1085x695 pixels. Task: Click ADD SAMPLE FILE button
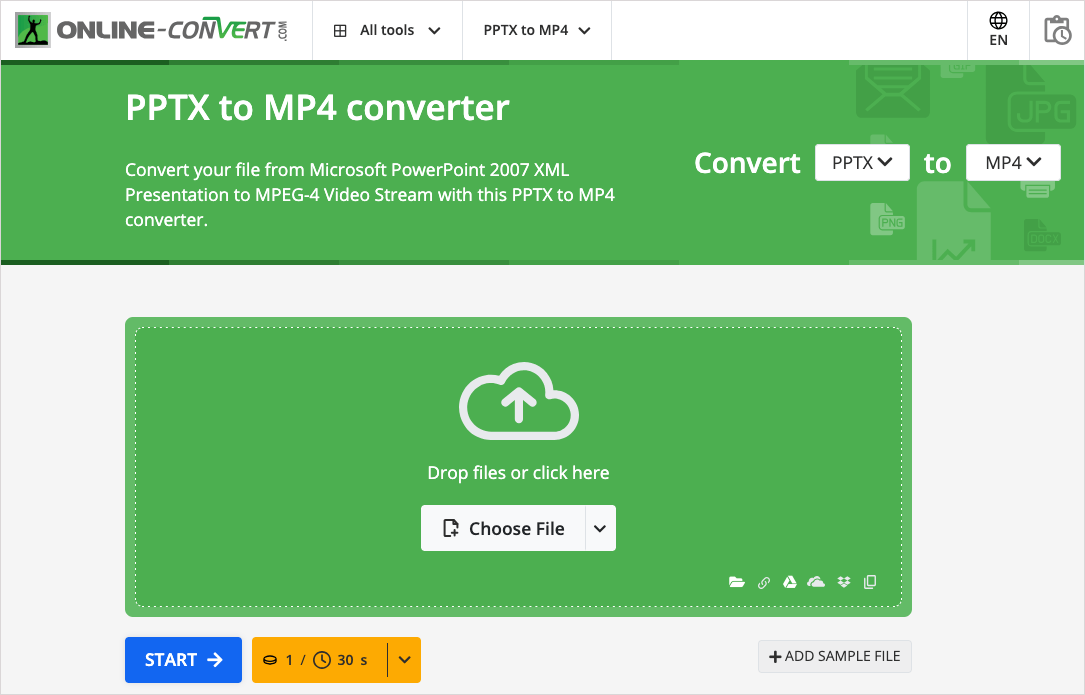(835, 656)
